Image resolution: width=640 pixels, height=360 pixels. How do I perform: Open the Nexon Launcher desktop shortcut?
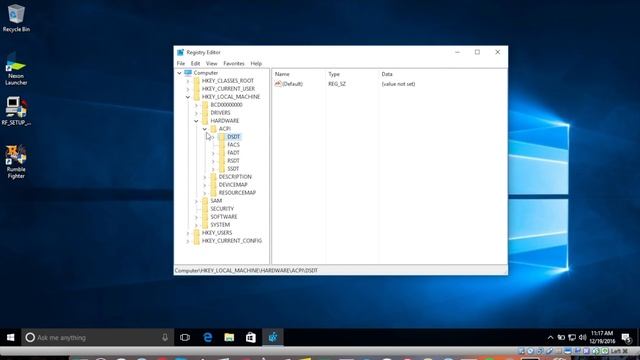[16, 69]
